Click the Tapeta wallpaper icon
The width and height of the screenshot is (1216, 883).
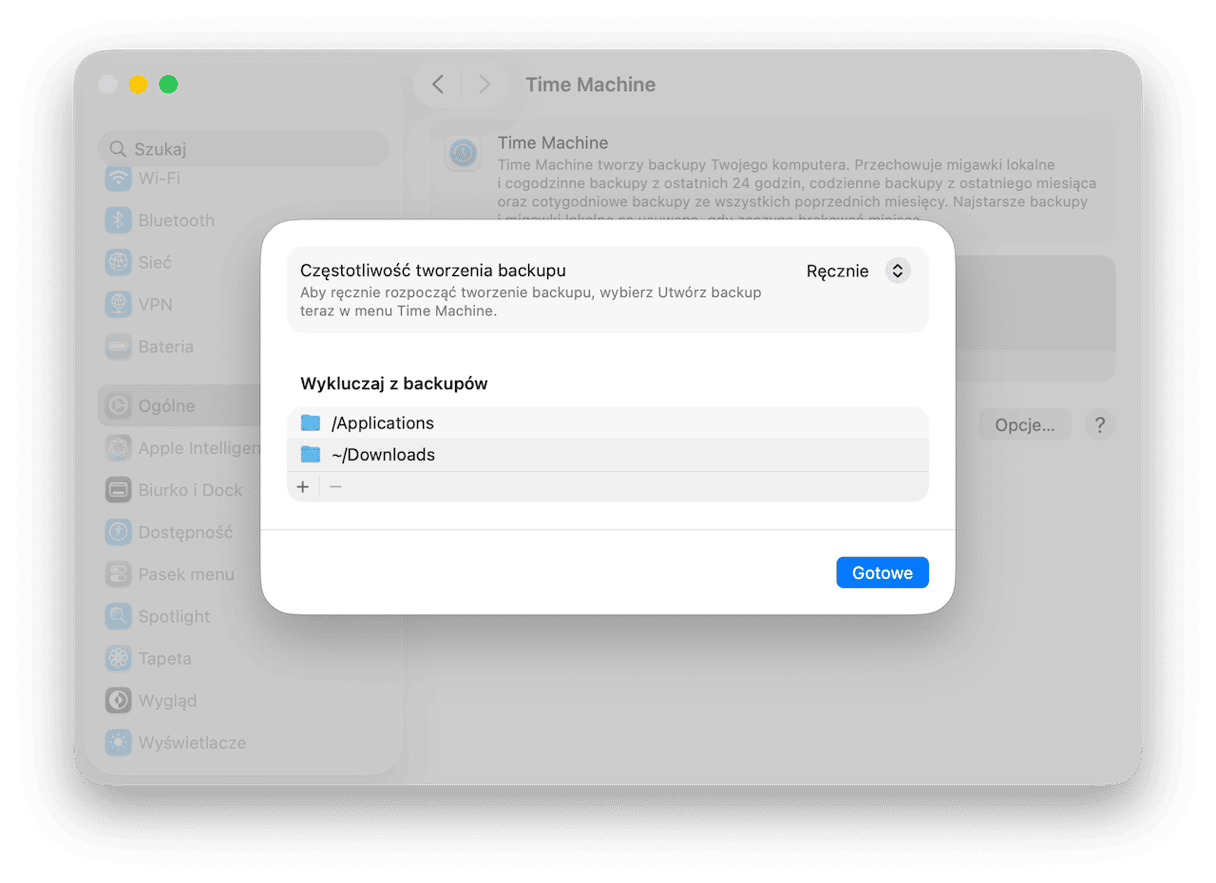[x=119, y=659]
